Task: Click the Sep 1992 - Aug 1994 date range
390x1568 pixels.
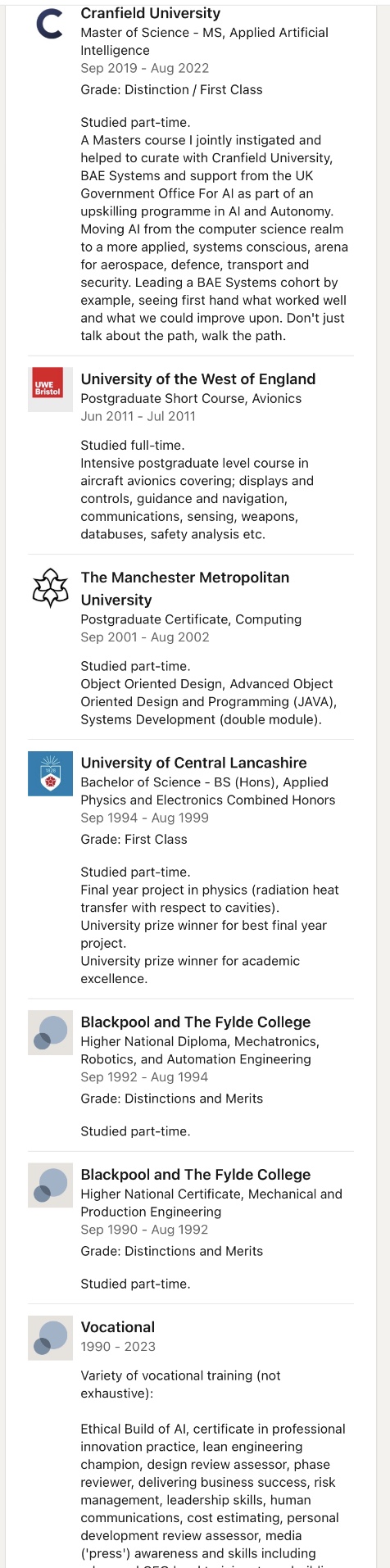Action: [x=144, y=1076]
